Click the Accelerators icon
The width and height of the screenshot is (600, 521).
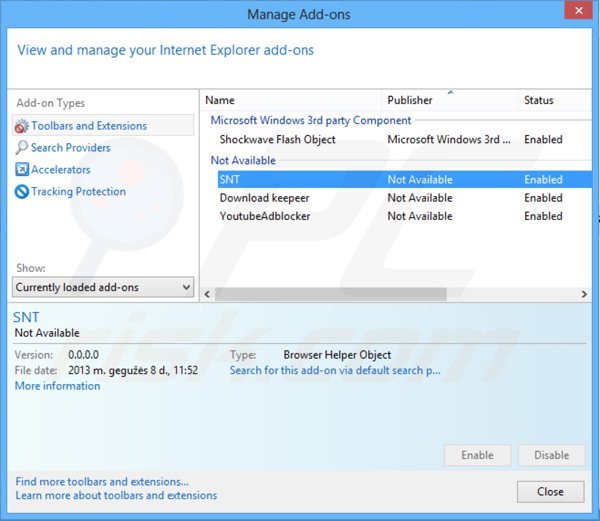point(22,170)
